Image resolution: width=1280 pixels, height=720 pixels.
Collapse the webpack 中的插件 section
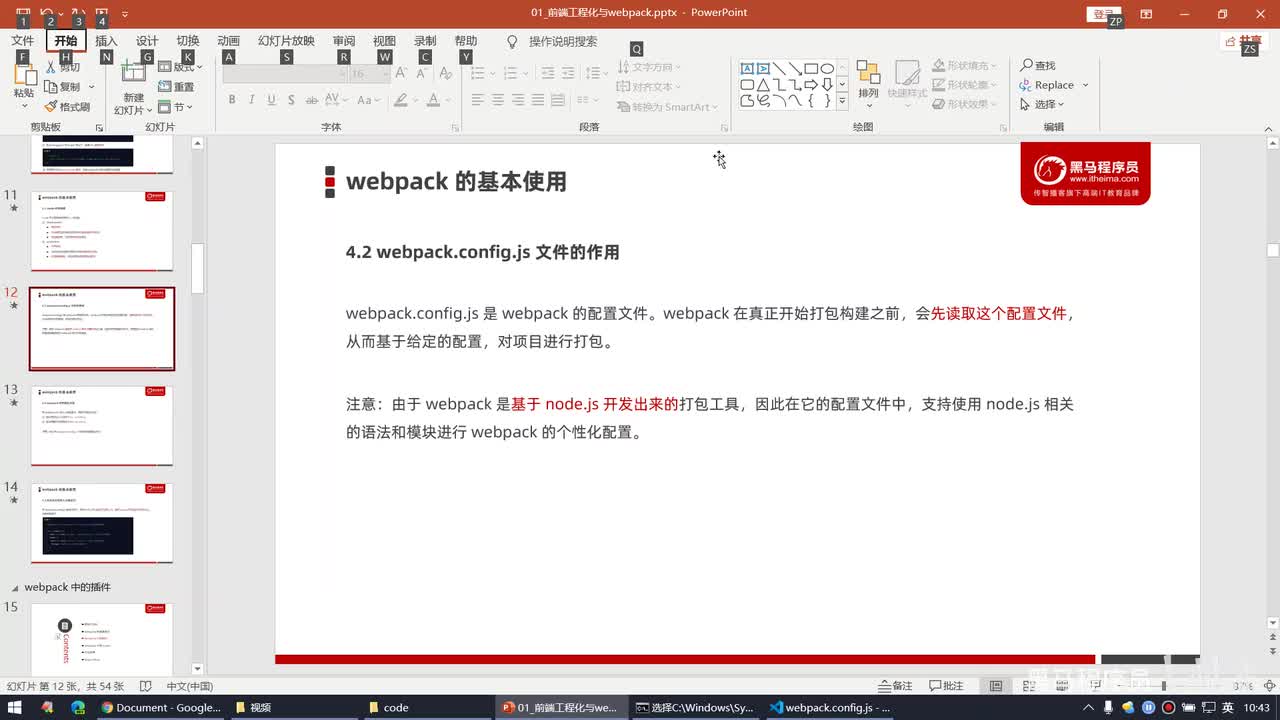(x=15, y=588)
